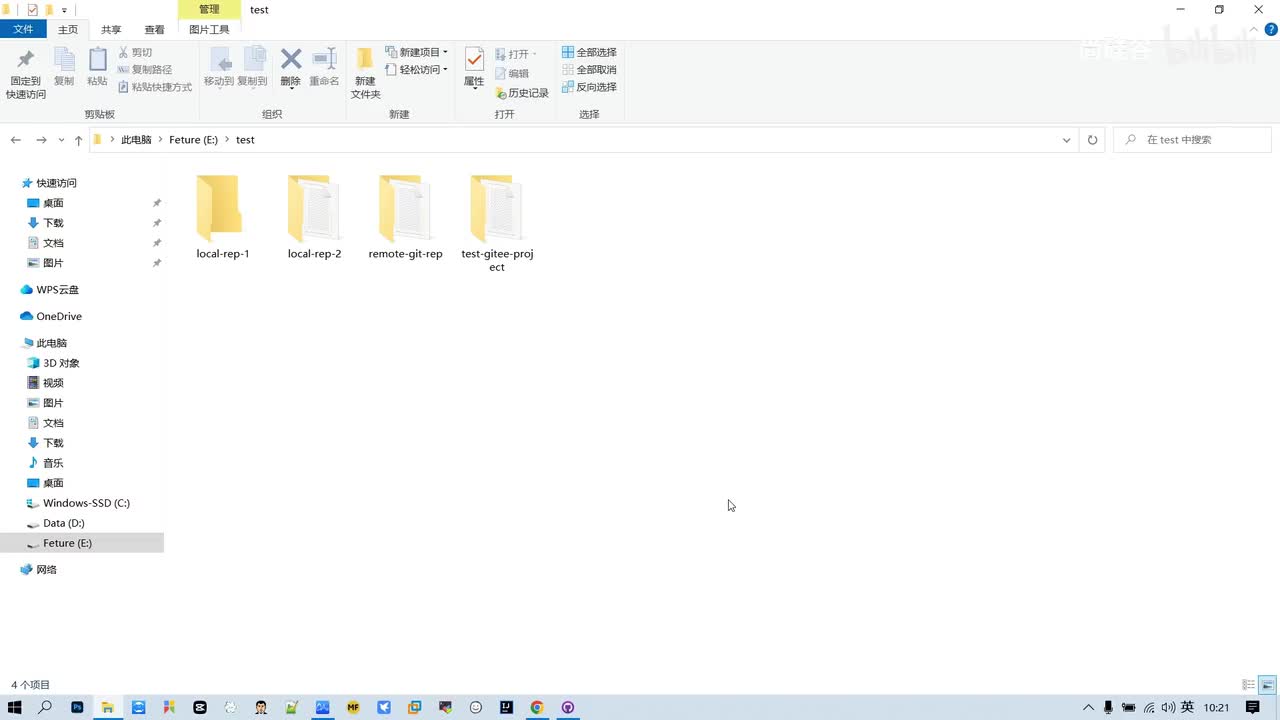Viewport: 1280px width, 720px height.
Task: Open the Move to (移动到) menu
Action: click(219, 68)
